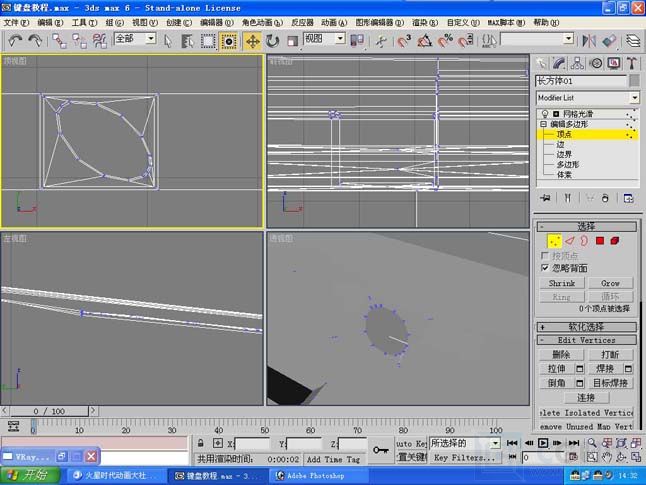Pick the Rectangular Selection Region tool
Viewport: 646px width, 485px height.
pos(208,41)
